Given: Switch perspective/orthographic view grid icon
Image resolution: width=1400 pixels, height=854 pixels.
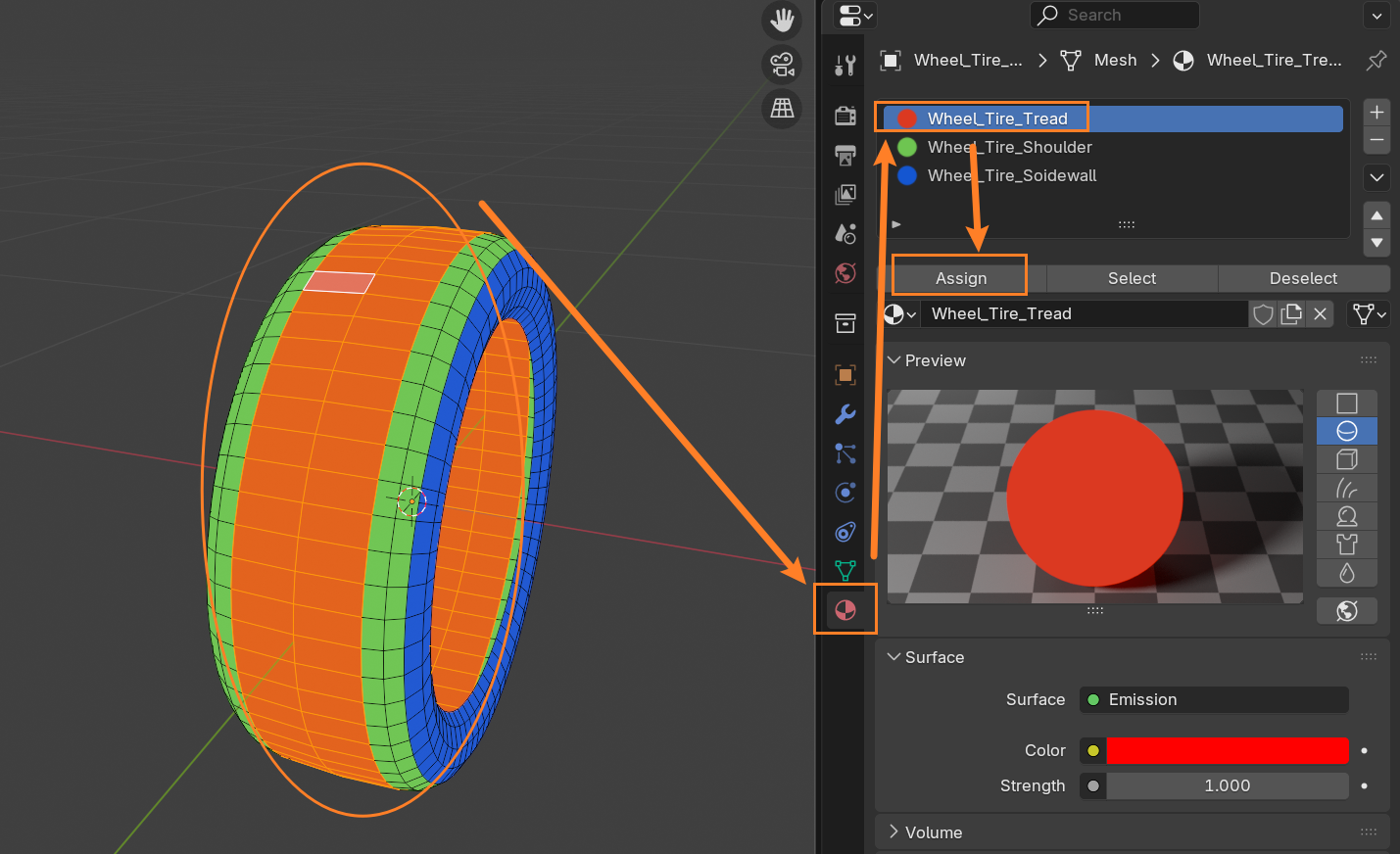Looking at the screenshot, I should tap(782, 109).
